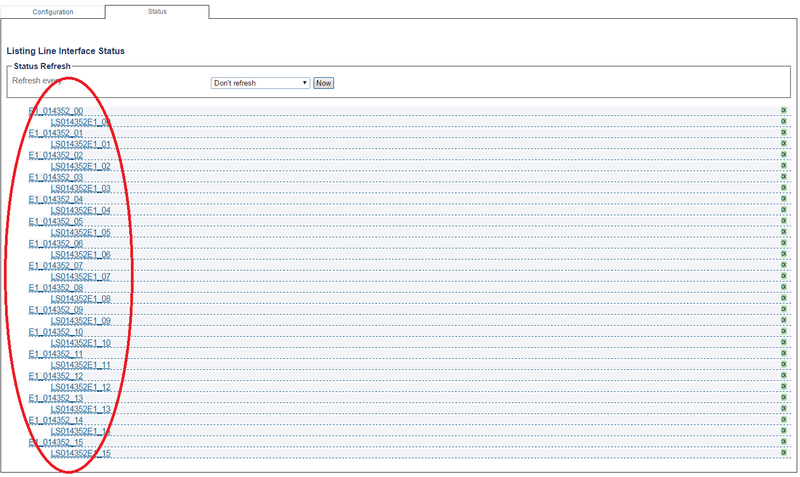Open the LS014352E1_11 link

point(81,365)
